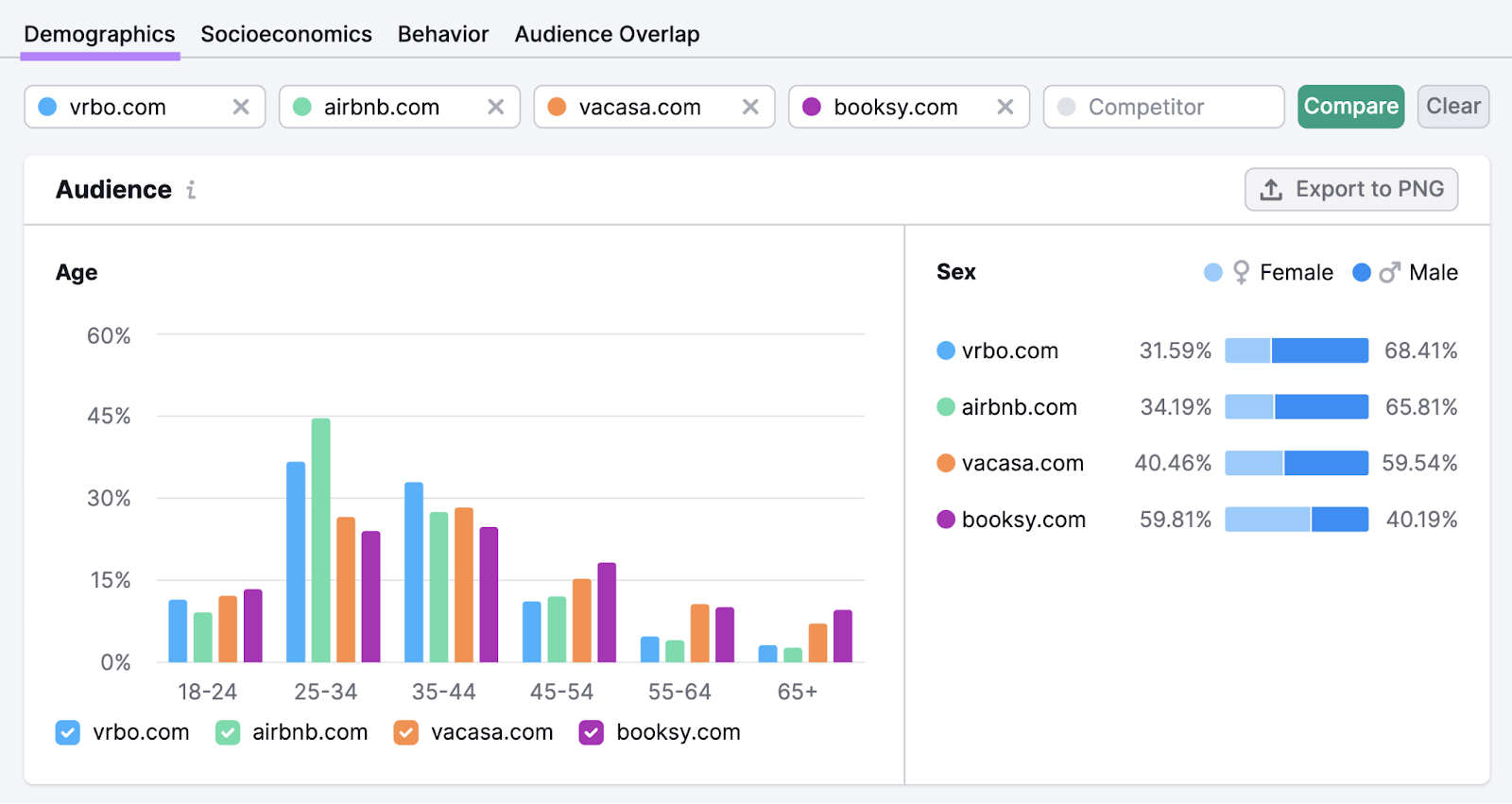Remove vrbo.com with its X icon
This screenshot has height=804, width=1512.
point(241,107)
